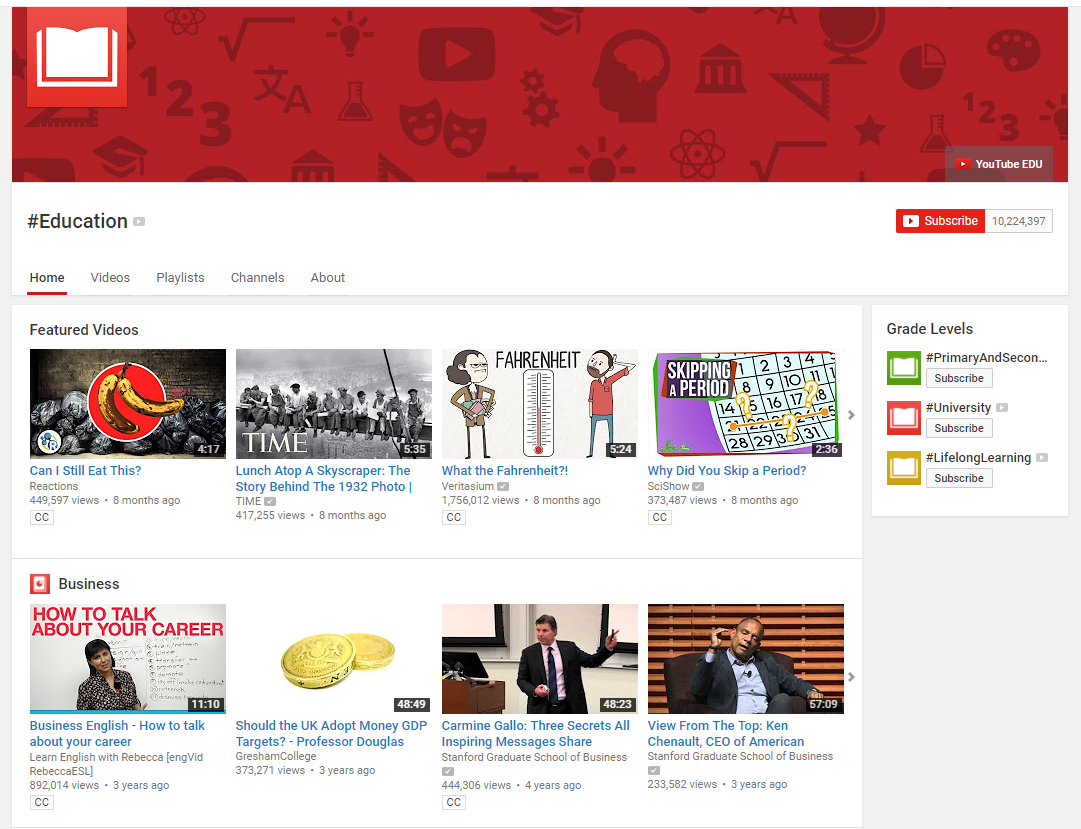Open the #LifelongLearning channel link
The height and width of the screenshot is (829, 1081).
tap(978, 457)
